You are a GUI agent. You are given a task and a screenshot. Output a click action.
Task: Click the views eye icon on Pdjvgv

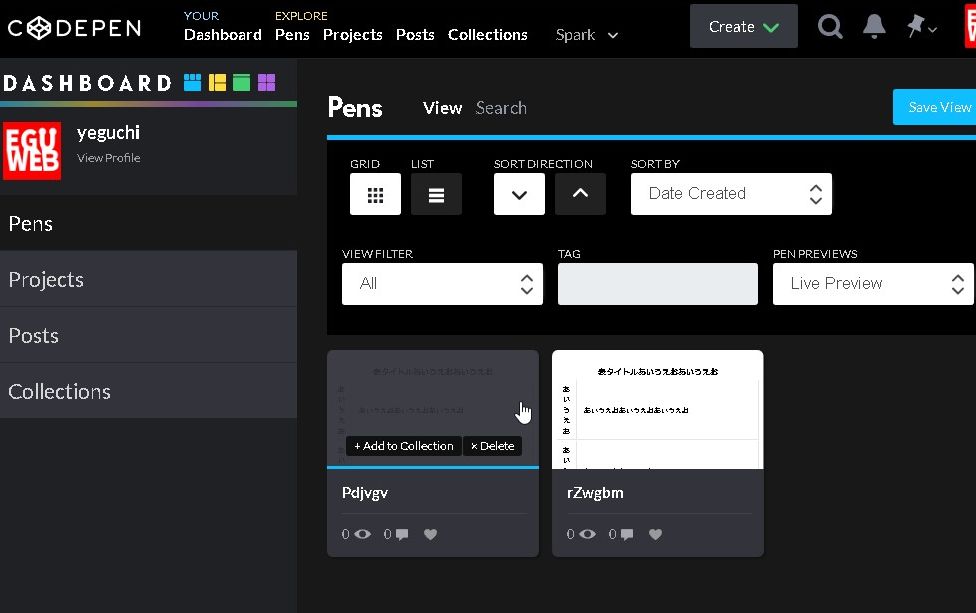point(362,535)
